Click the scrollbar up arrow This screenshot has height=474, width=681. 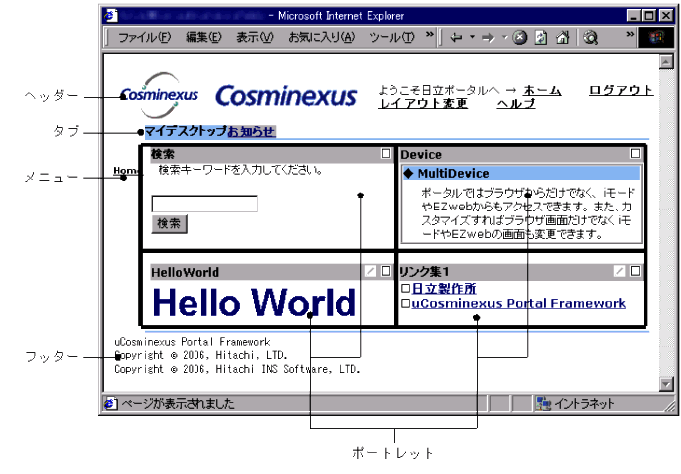pos(666,62)
